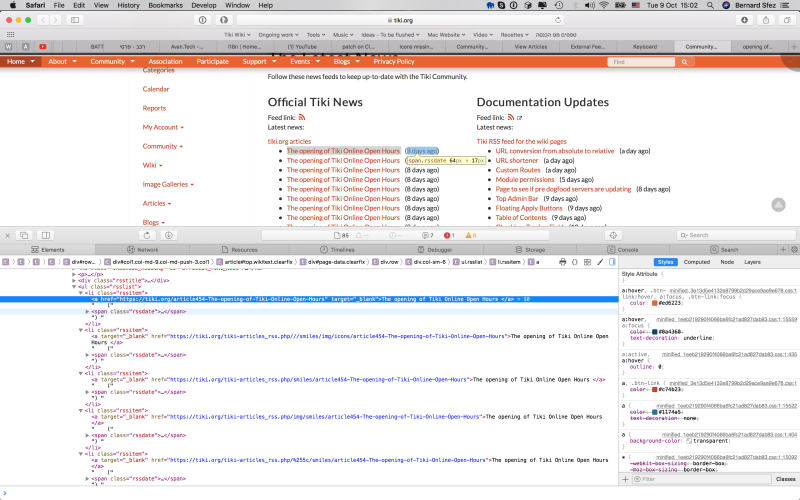Switch to the Layers sidebar tab
This screenshot has height=500, width=800.
(752, 262)
